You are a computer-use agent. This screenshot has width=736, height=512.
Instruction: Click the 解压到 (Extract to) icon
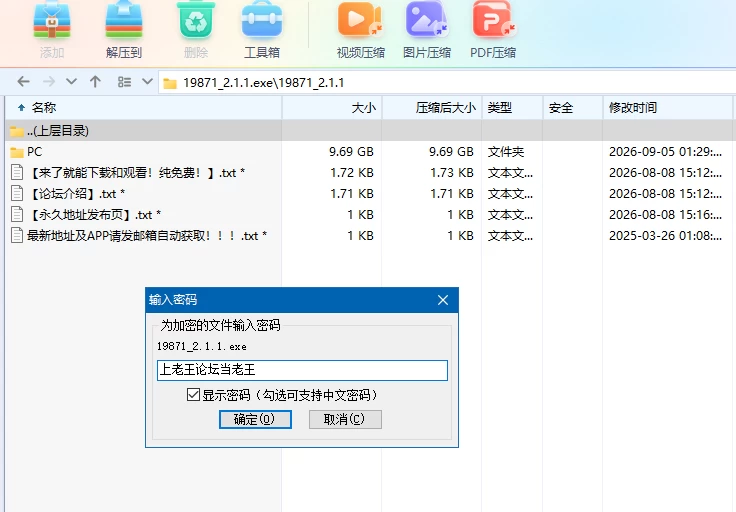tap(124, 21)
